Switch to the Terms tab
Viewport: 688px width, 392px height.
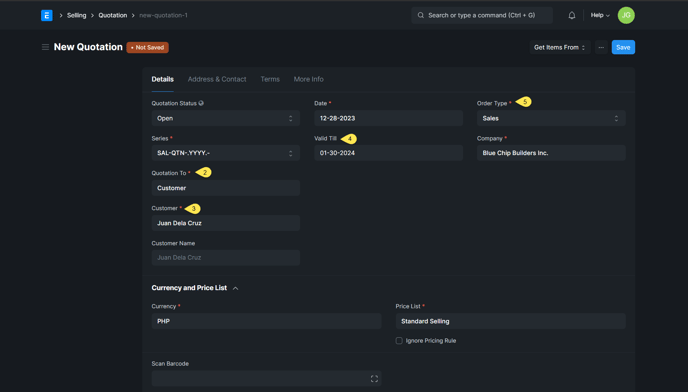270,79
